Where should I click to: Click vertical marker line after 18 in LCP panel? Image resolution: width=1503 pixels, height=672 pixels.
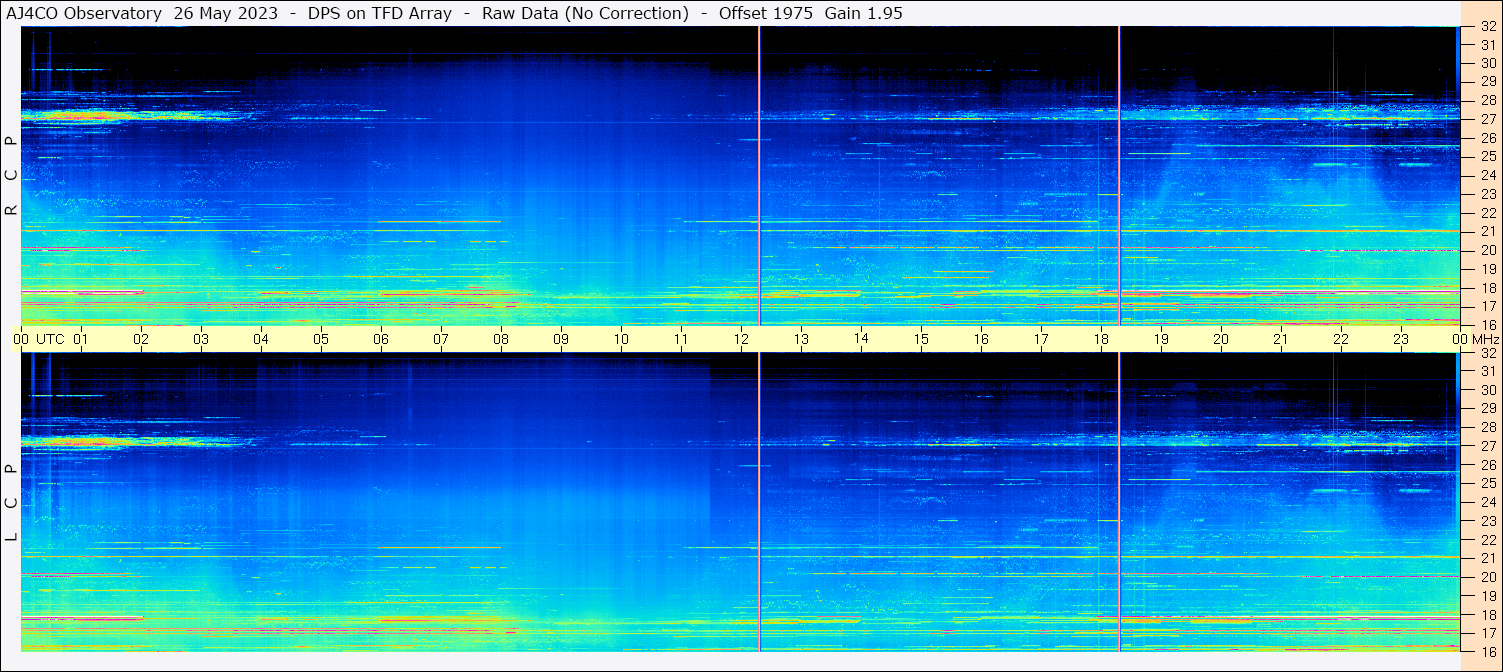pyautogui.click(x=1119, y=502)
